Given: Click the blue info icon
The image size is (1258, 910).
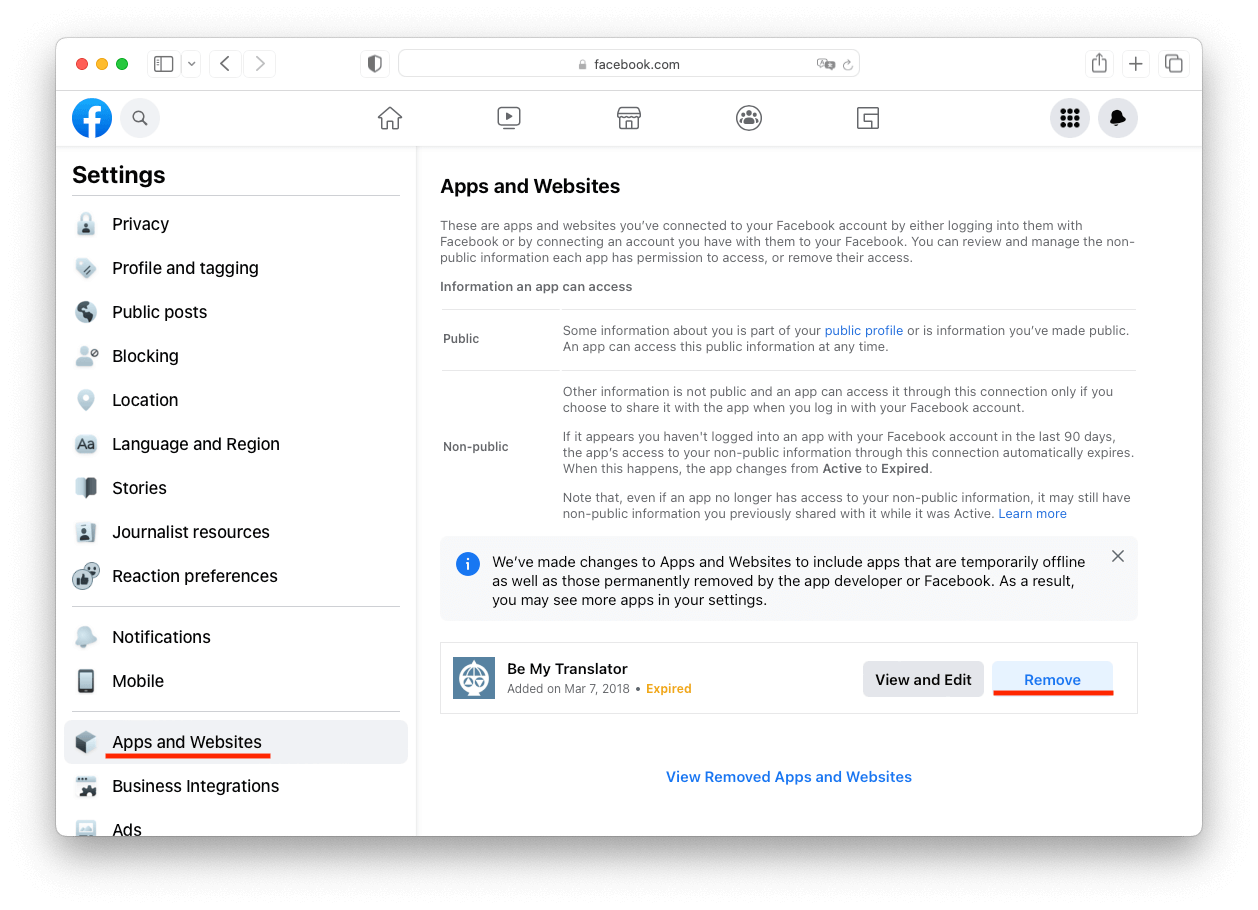Looking at the screenshot, I should click(467, 564).
